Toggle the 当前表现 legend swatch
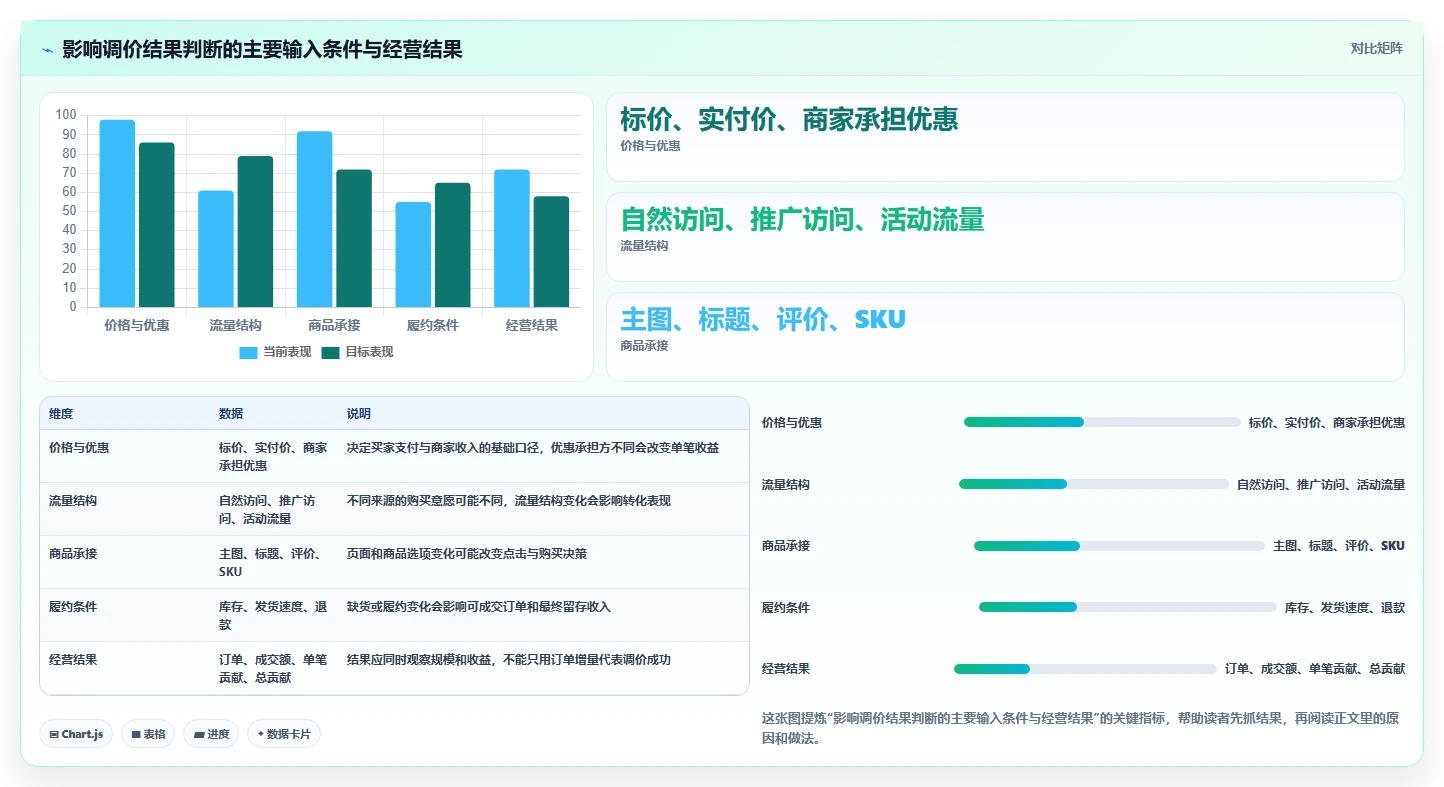The image size is (1444, 787). (x=249, y=352)
